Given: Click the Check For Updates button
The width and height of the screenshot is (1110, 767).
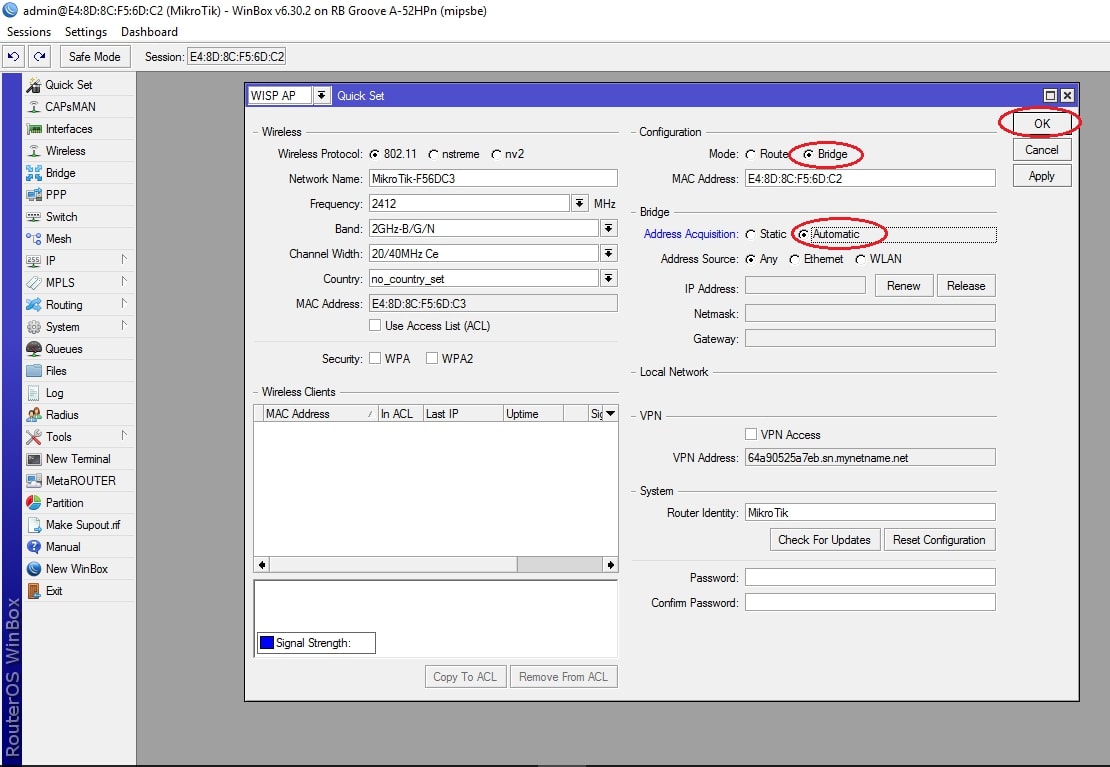Looking at the screenshot, I should coord(825,540).
